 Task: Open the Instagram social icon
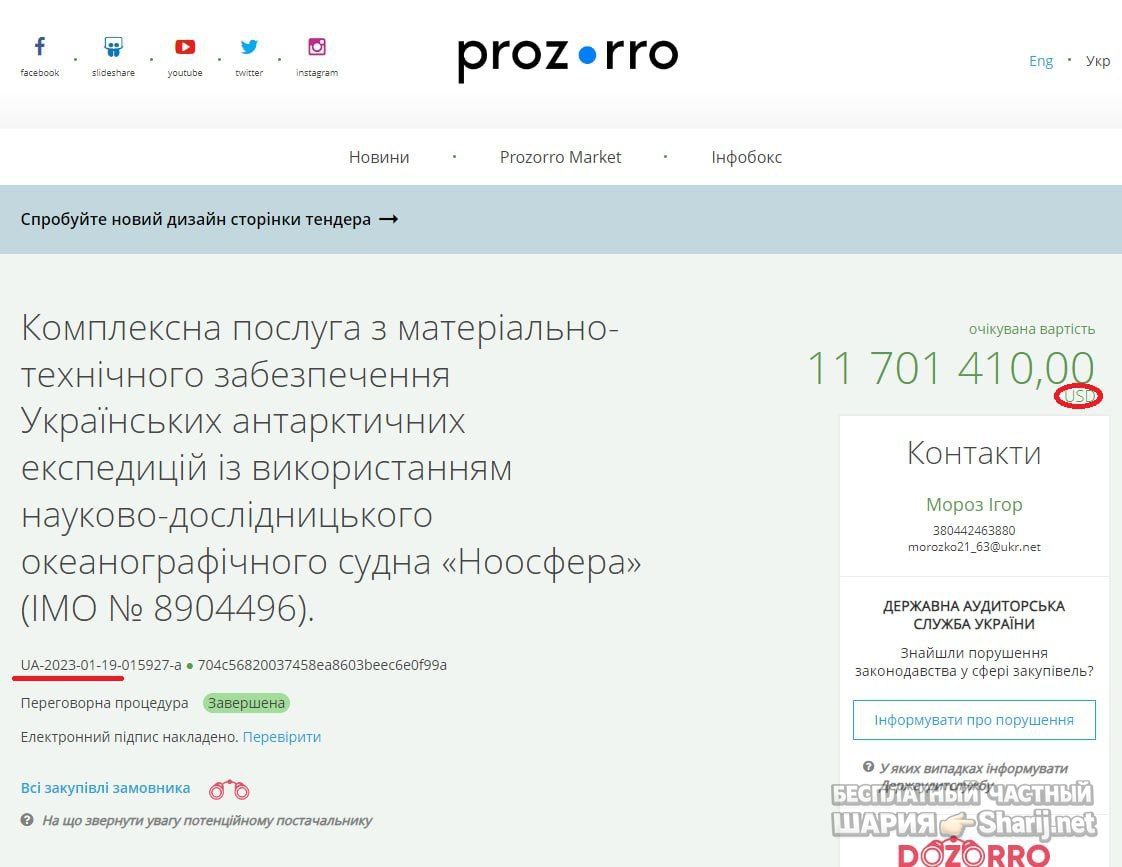317,47
